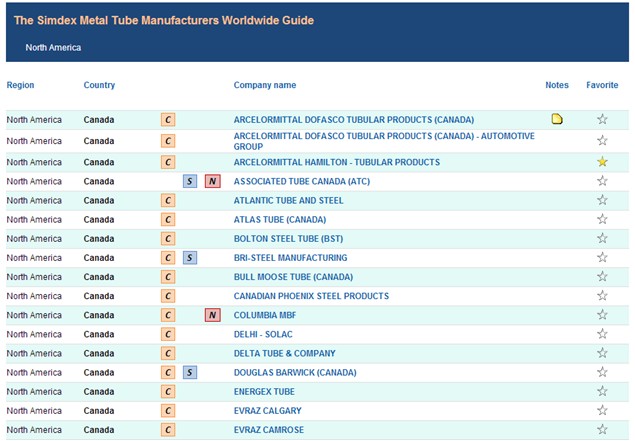Open the note icon for ArcelorMittal Dofasco Tubular Products

coord(557,119)
